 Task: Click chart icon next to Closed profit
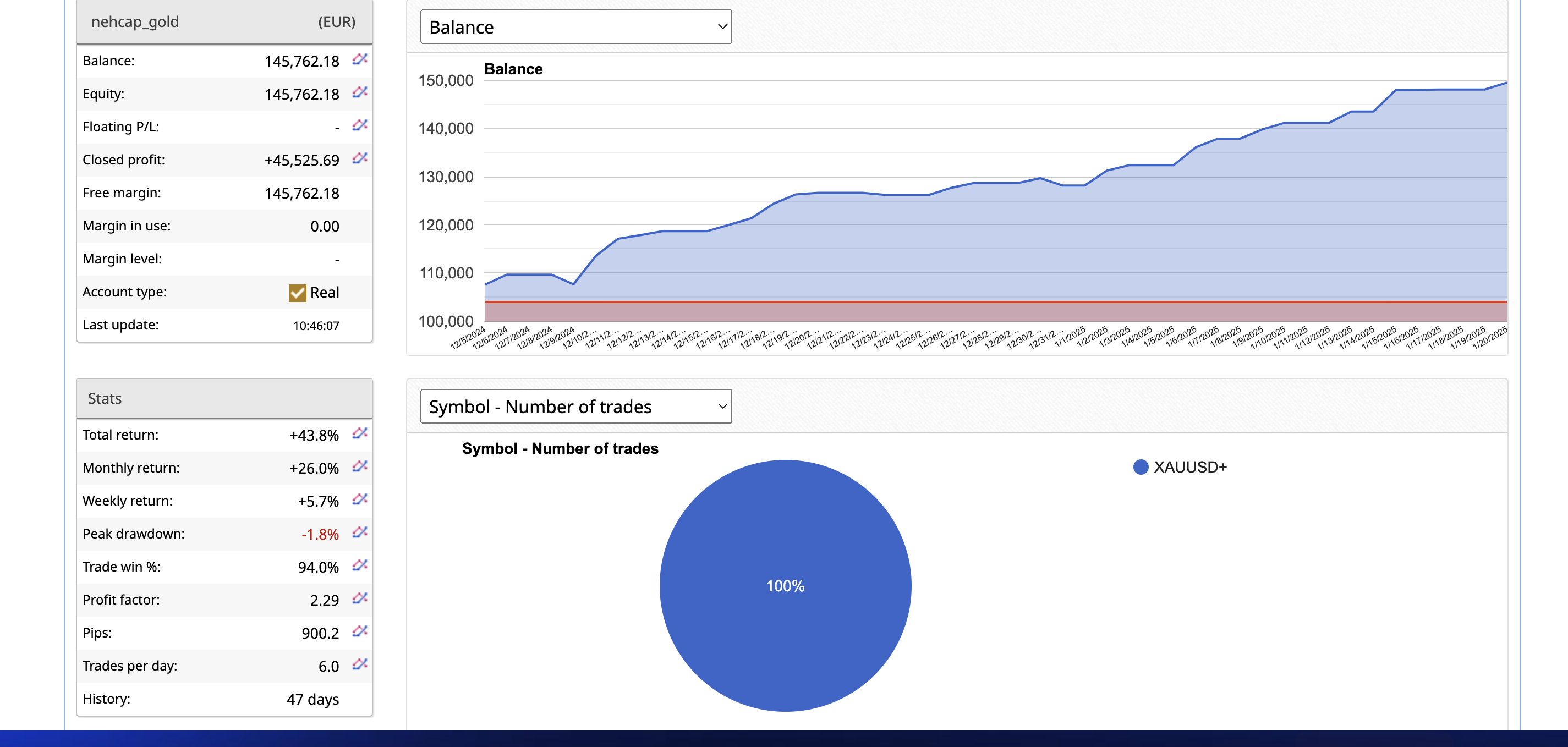click(360, 158)
